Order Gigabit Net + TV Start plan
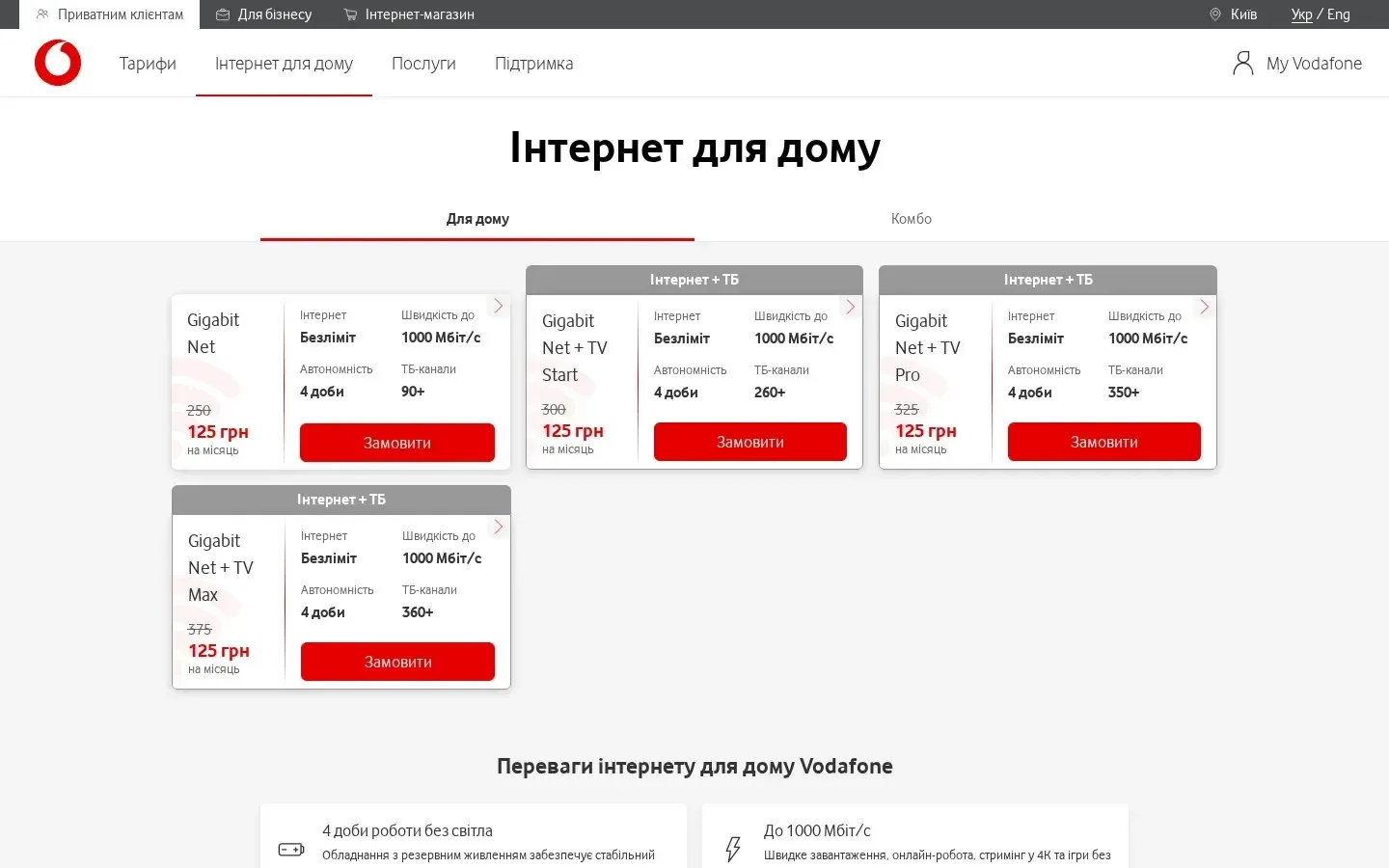 pyautogui.click(x=750, y=442)
